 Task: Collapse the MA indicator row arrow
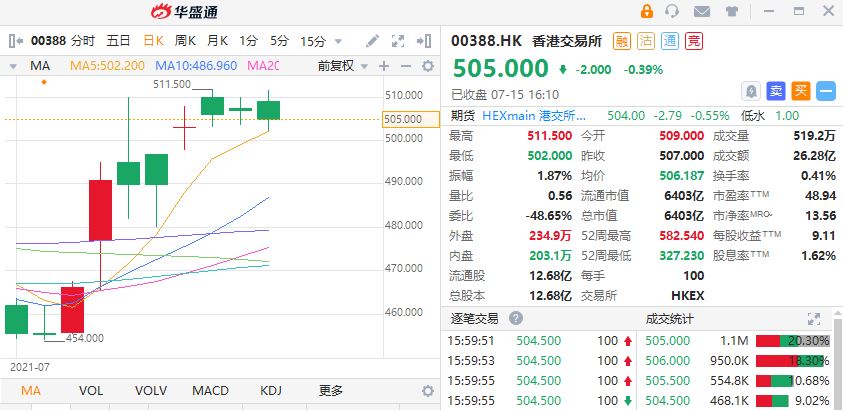pyautogui.click(x=13, y=67)
